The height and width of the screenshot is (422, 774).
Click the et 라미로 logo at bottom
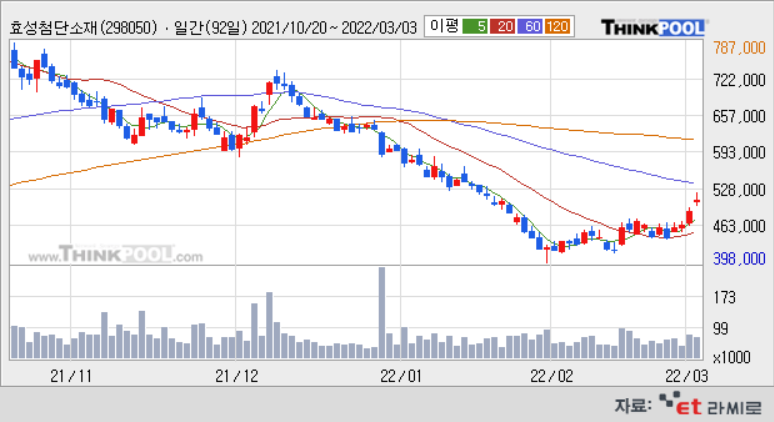pyautogui.click(x=709, y=404)
